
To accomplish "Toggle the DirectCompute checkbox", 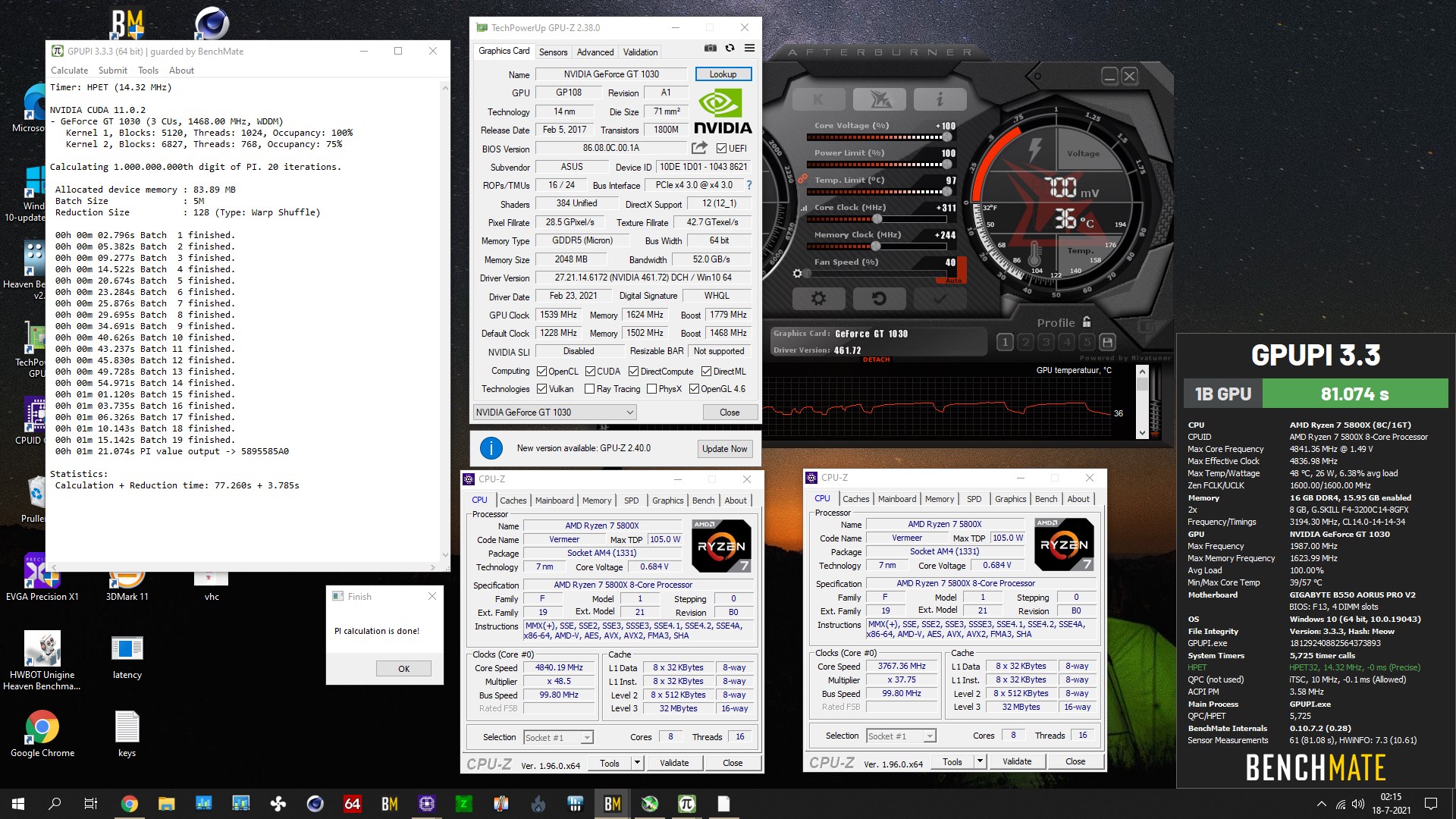I will (633, 372).
